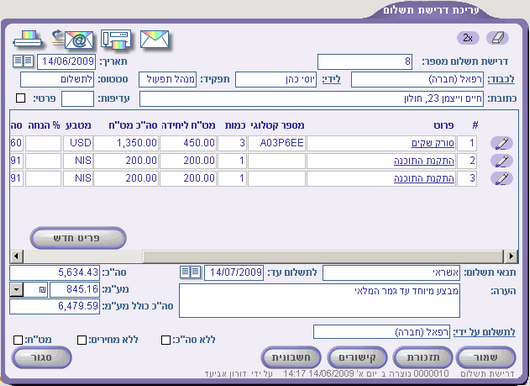This screenshot has height=386, width=530.
Task: Click the quantity cell showing 3
Action: (x=232, y=143)
